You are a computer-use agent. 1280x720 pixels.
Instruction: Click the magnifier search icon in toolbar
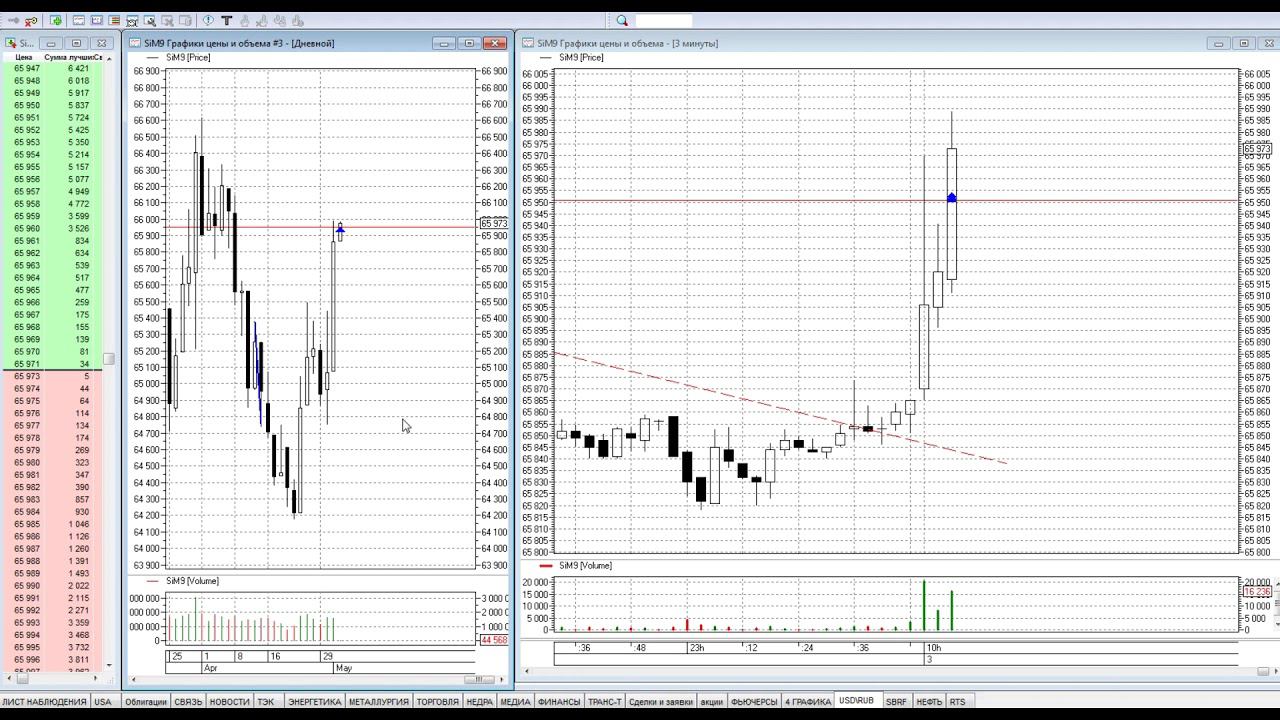[x=622, y=20]
